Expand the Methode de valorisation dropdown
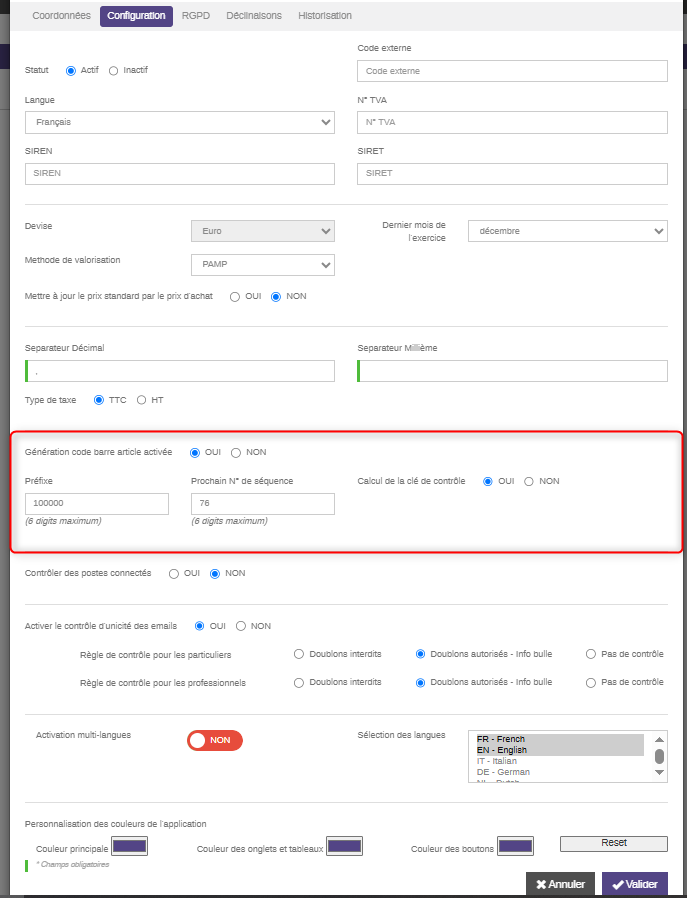Image resolution: width=687 pixels, height=898 pixels. (x=262, y=265)
